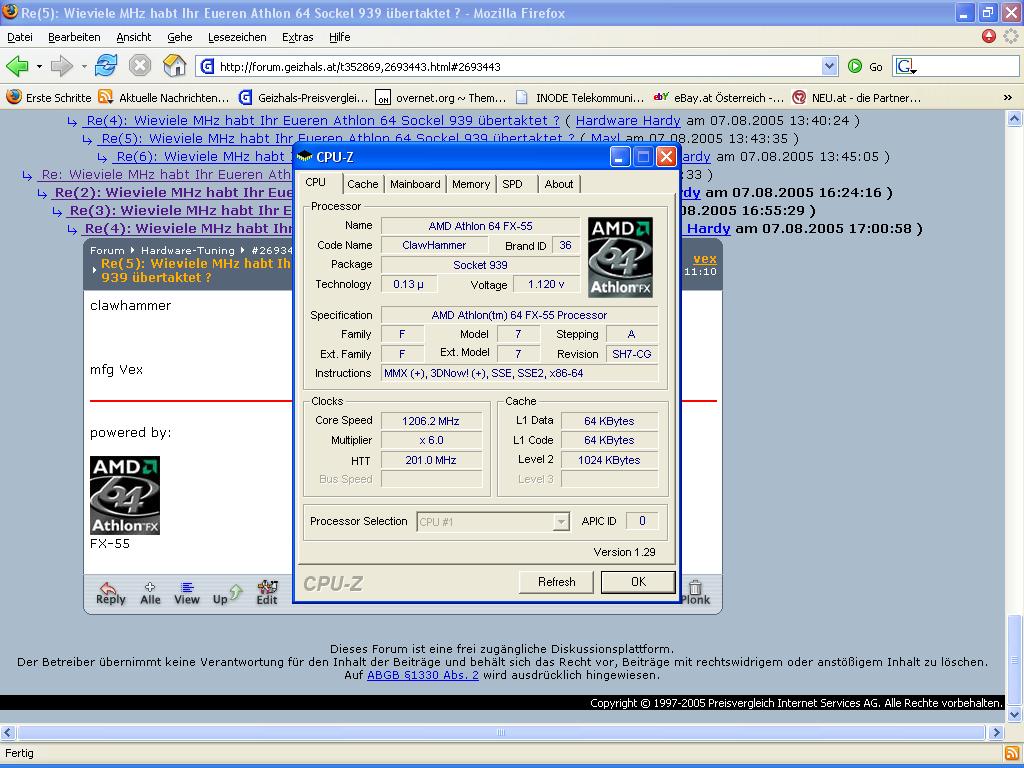
Task: Click the Forum breadcrumb link
Action: [107, 250]
